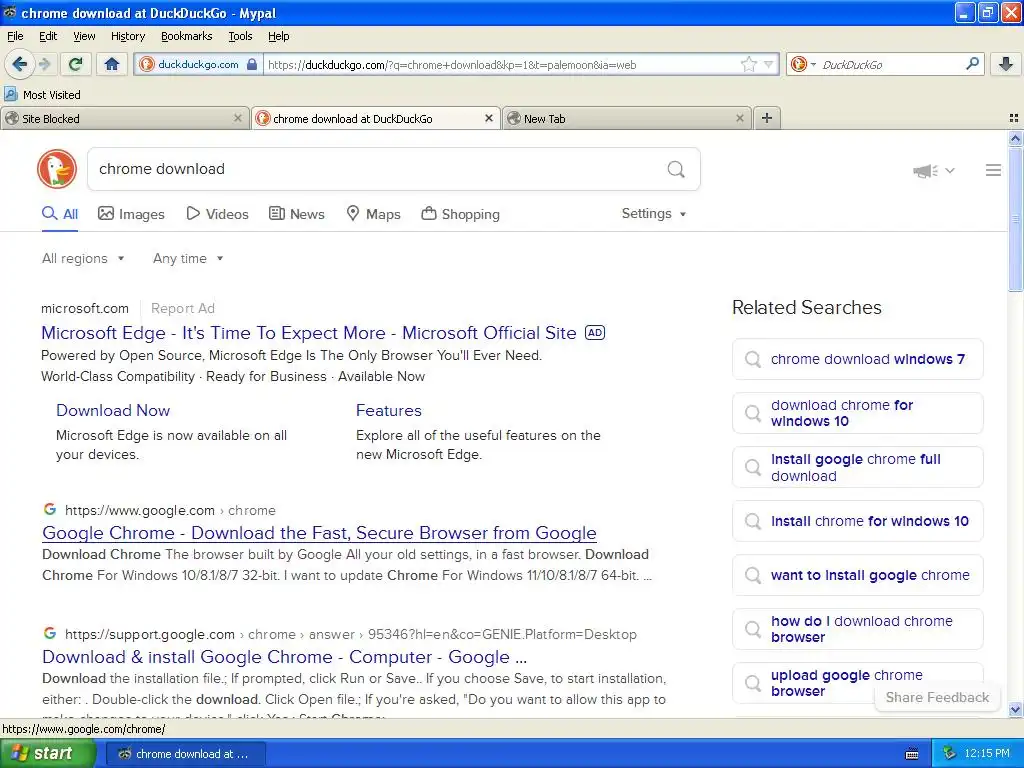This screenshot has width=1024, height=768.
Task: Click the DuckDuckGo duck logo
Action: (57, 169)
